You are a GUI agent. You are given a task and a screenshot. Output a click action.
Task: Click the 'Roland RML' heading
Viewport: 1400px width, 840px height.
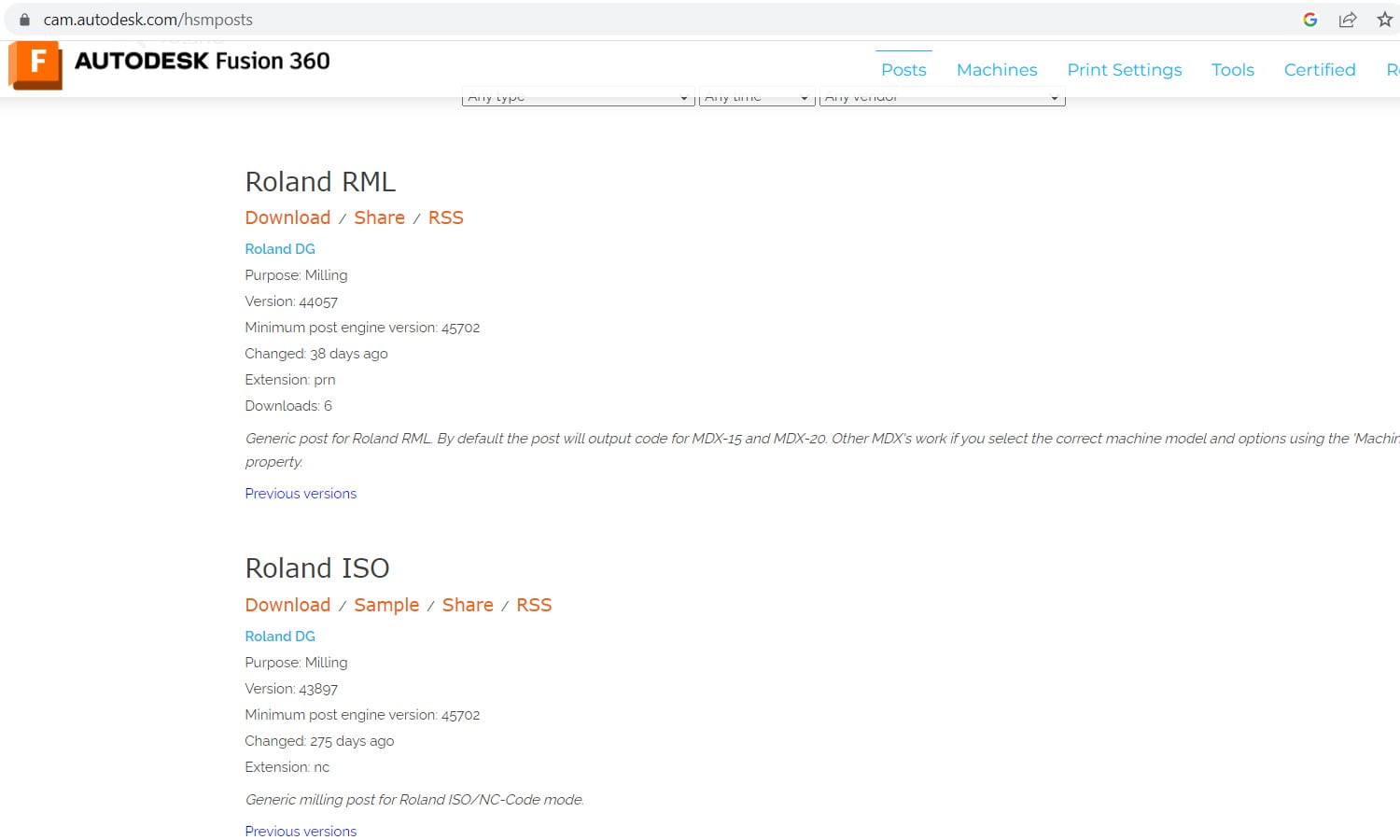click(320, 182)
